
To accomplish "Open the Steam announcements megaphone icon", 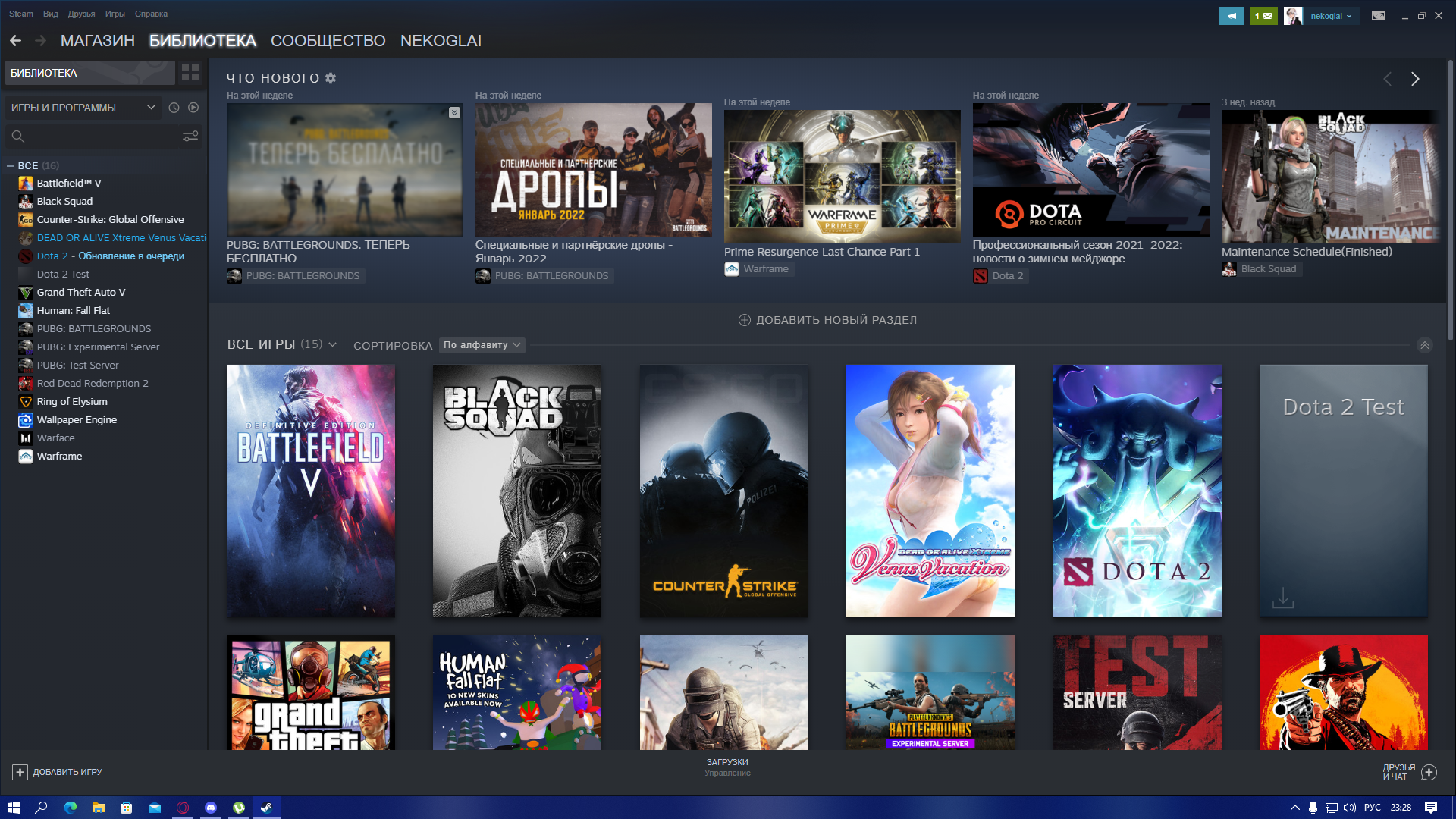I will tap(1232, 16).
